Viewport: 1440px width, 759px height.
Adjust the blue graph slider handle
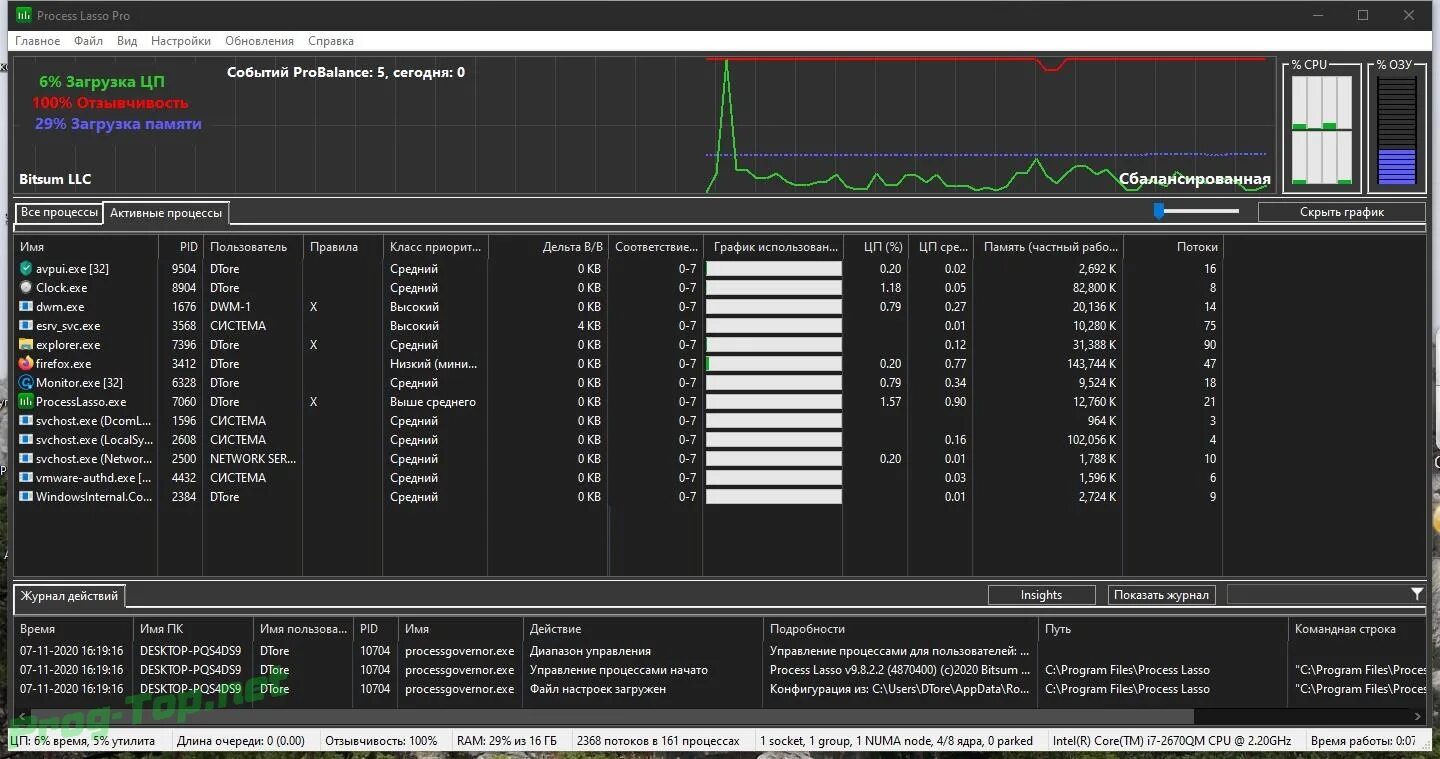[1159, 211]
